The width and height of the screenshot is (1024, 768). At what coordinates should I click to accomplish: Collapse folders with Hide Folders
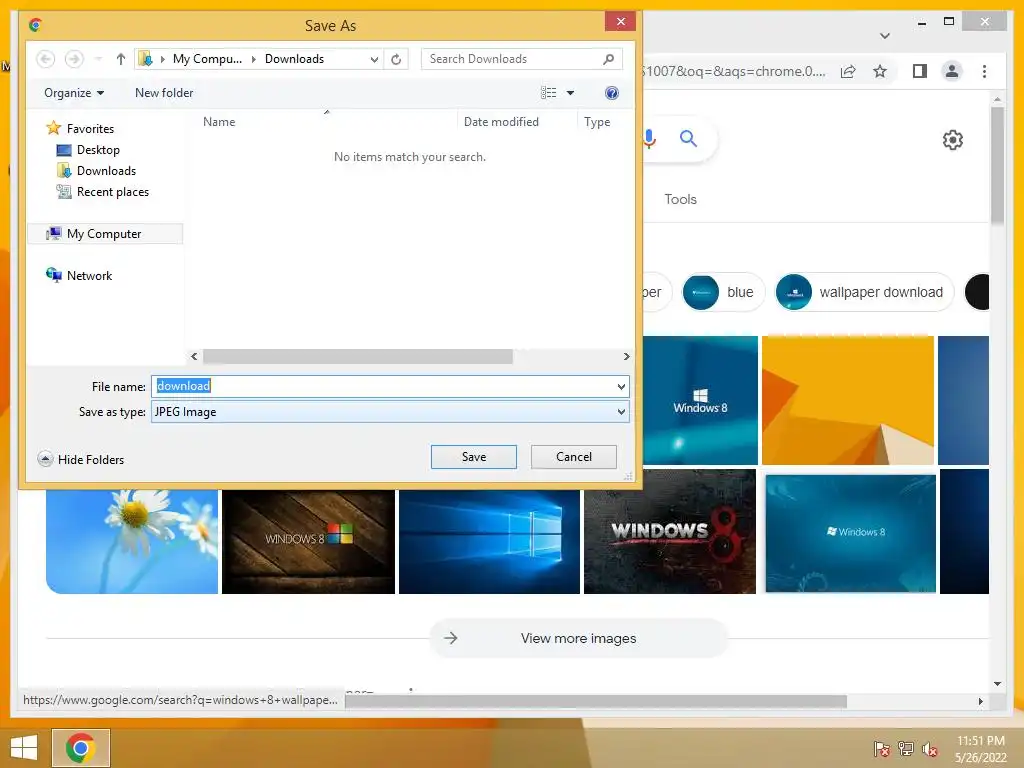81,459
